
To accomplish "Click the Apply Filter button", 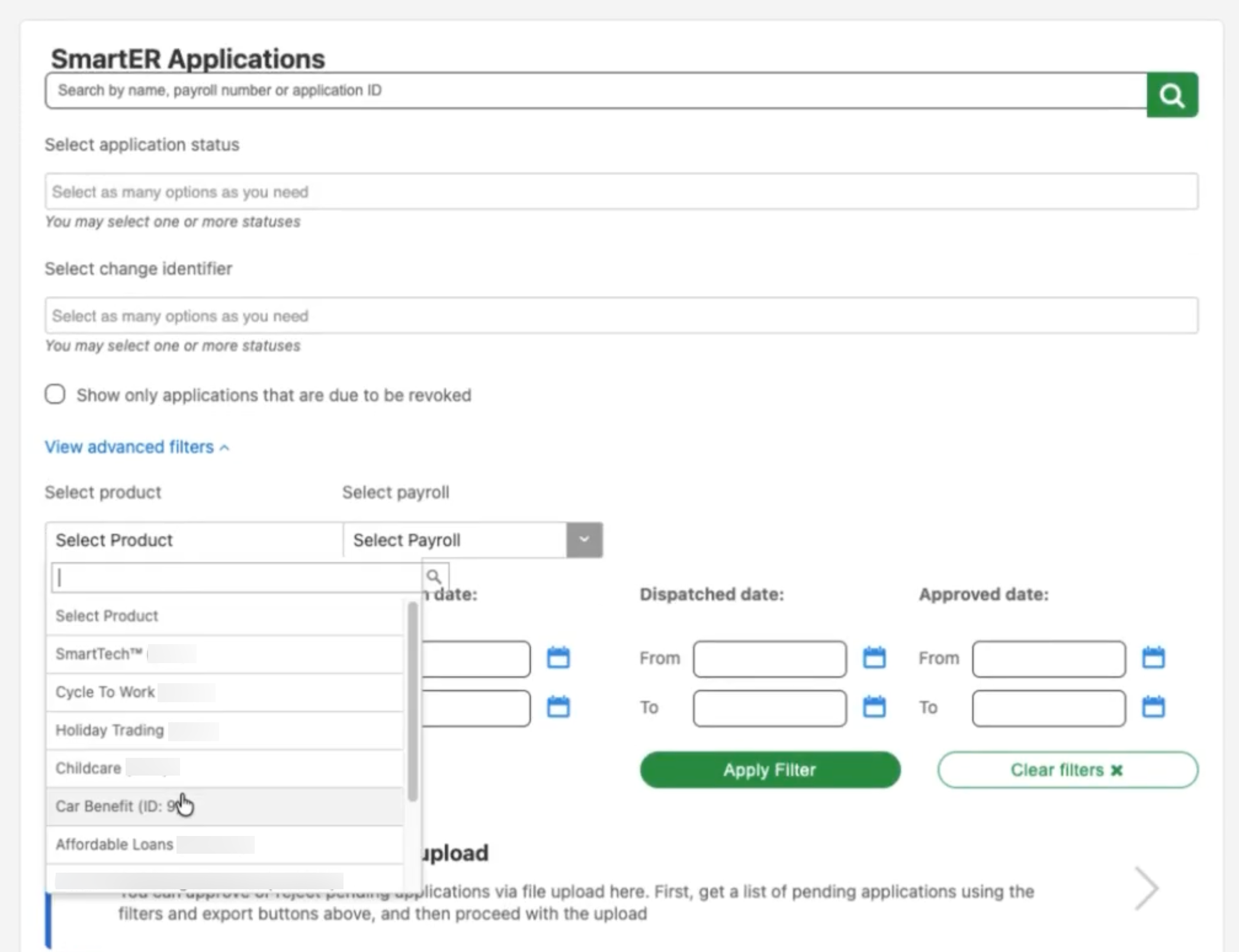I will tap(769, 770).
